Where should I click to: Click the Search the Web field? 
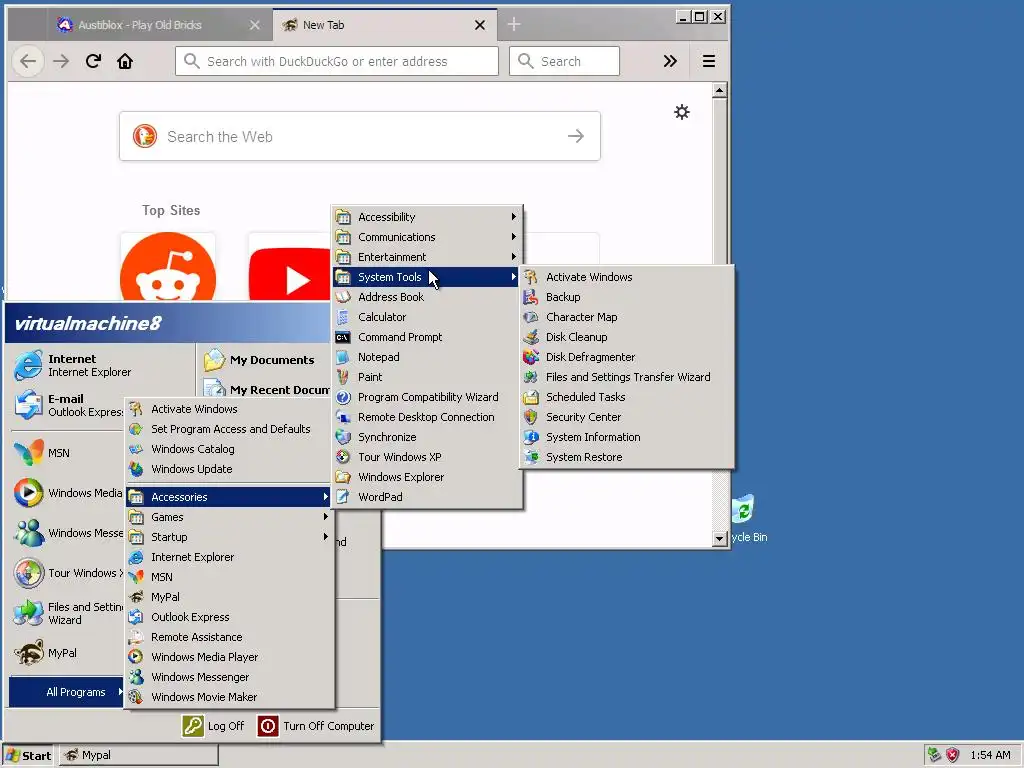tap(360, 136)
